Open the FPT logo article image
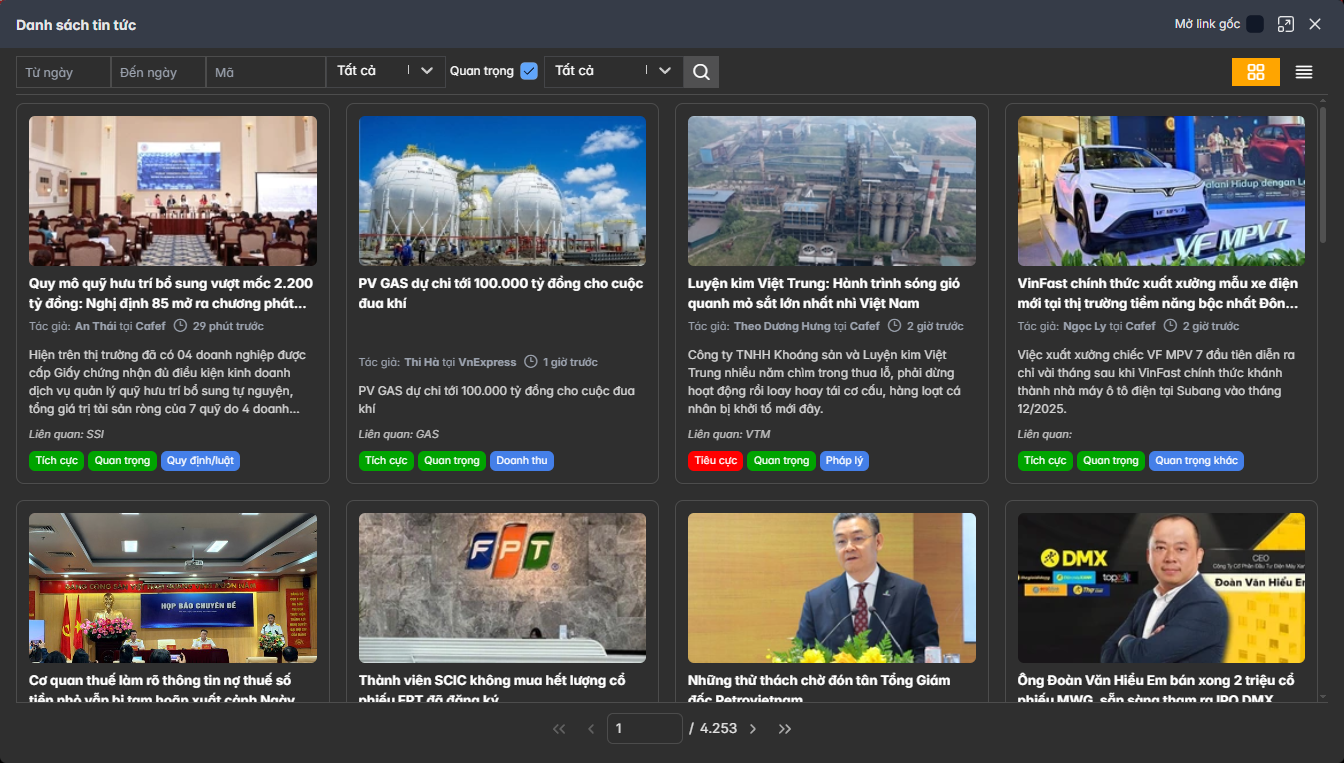Viewport: 1344px width, 763px height. [502, 588]
